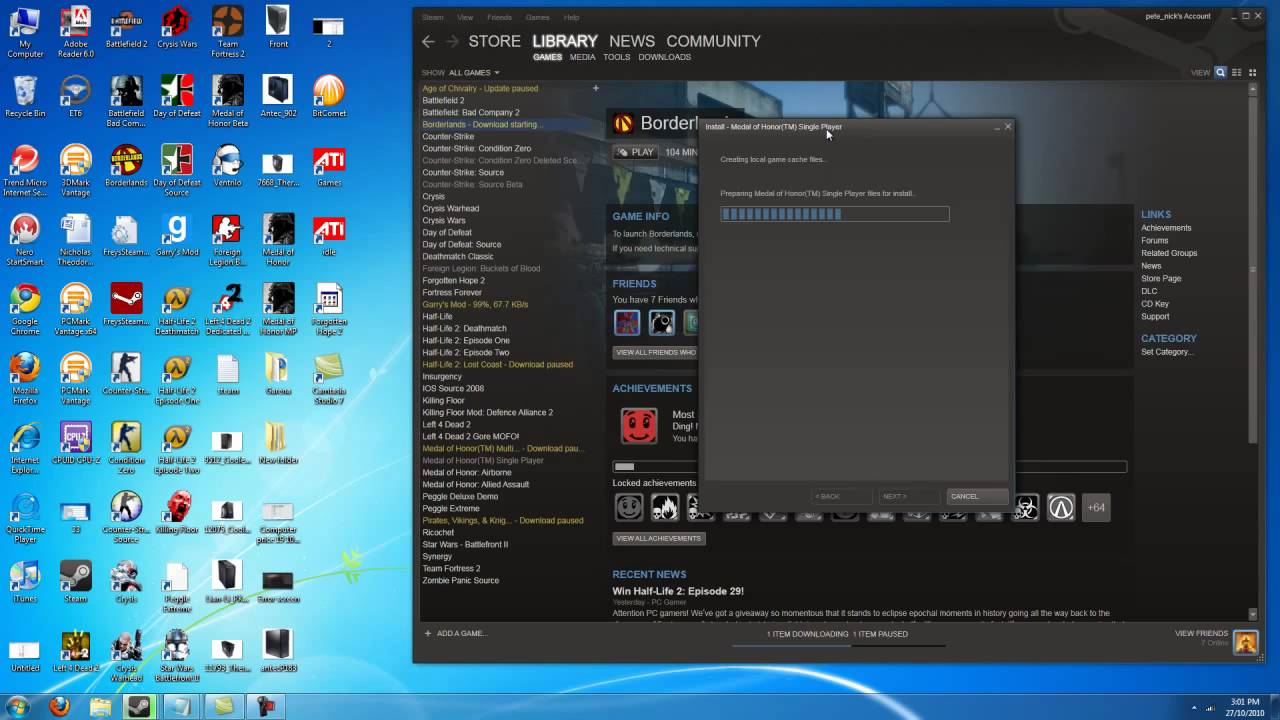Click the flame skull locked achievement icon
Screen dimensions: 1280x720
point(665,508)
